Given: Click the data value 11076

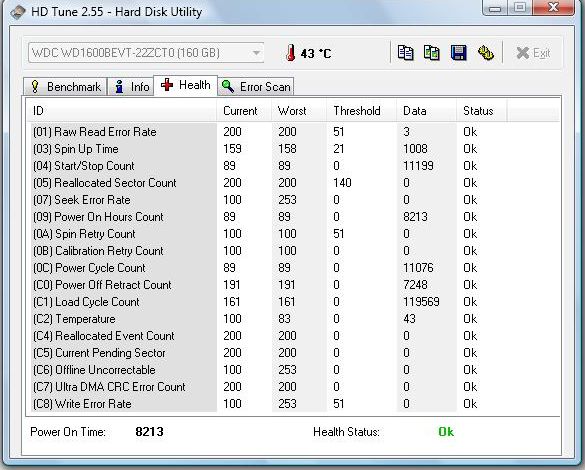Looking at the screenshot, I should (x=418, y=268).
